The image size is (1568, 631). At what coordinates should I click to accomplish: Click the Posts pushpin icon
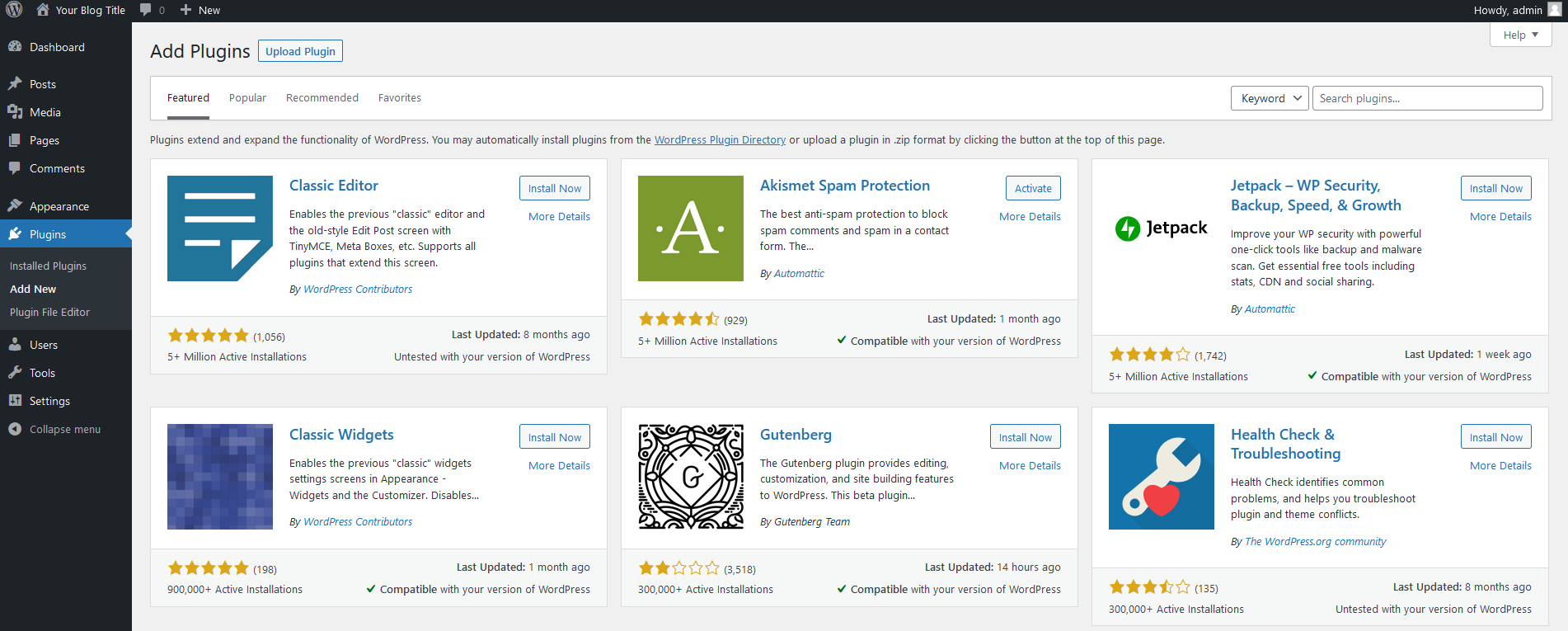15,84
